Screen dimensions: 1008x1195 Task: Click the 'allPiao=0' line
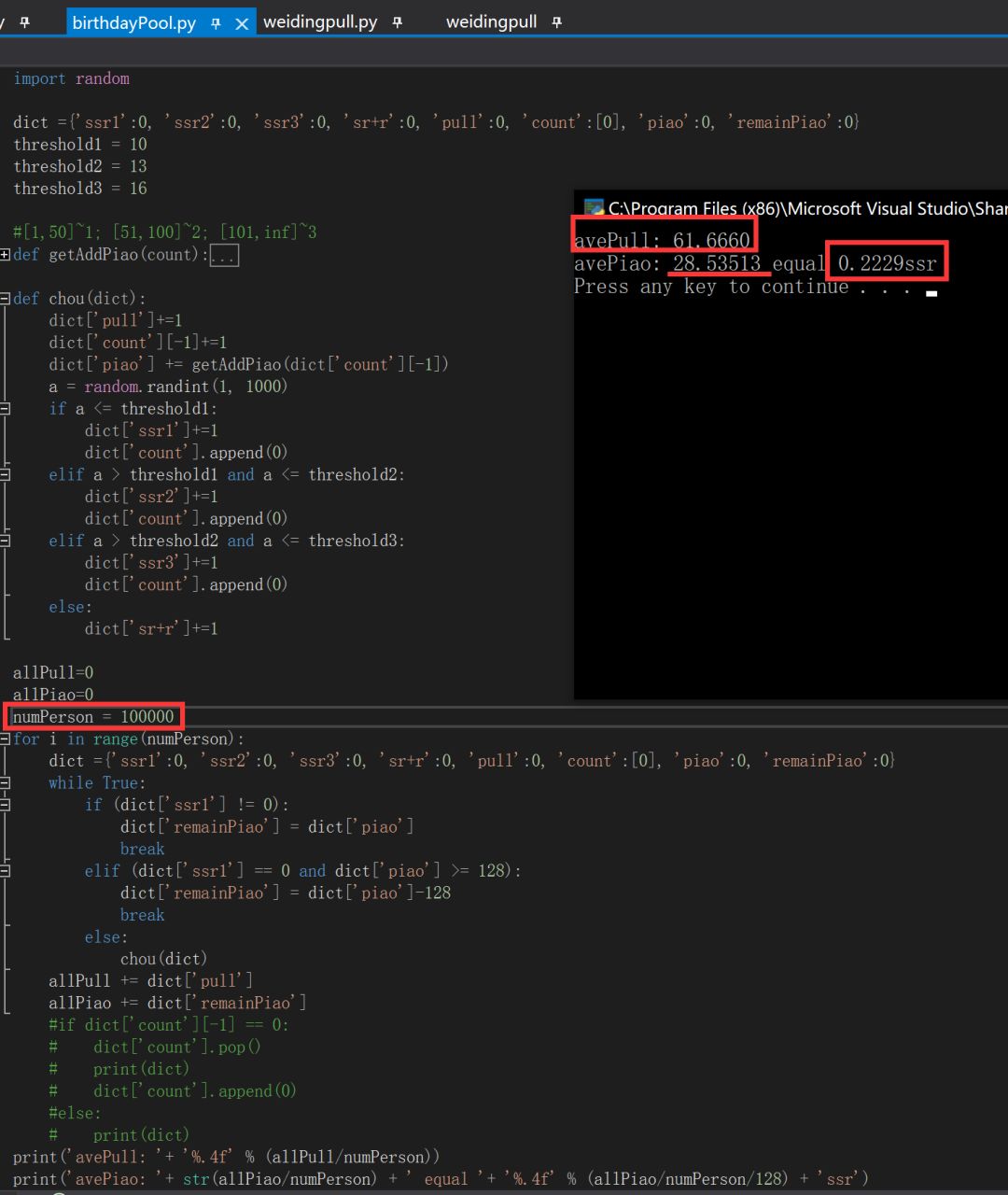pyautogui.click(x=53, y=695)
